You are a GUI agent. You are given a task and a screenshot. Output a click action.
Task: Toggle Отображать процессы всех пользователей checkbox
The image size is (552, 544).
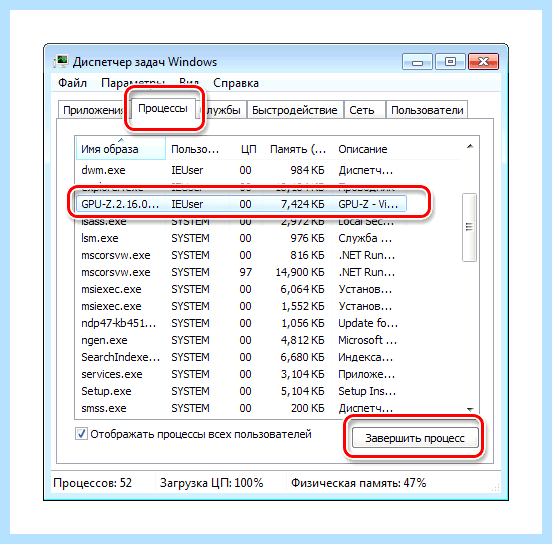tap(81, 434)
